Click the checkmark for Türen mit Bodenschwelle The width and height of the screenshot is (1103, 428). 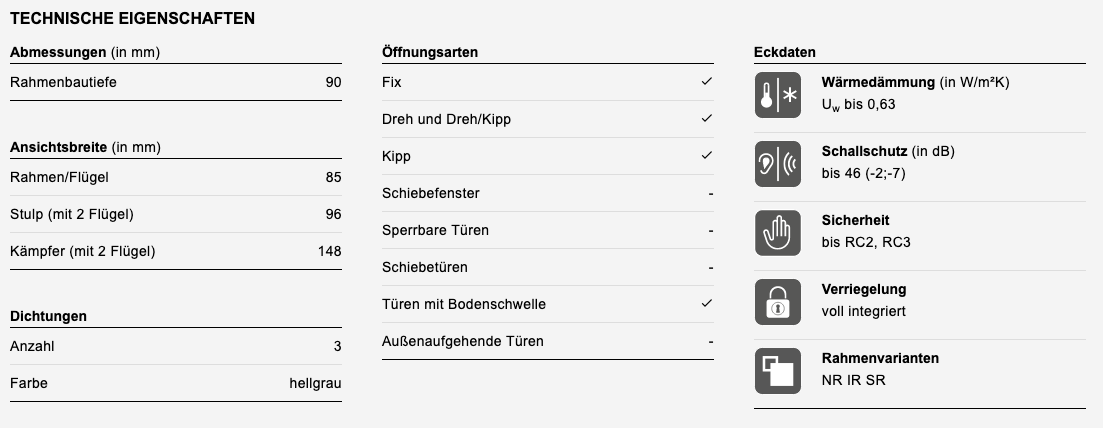coord(707,303)
